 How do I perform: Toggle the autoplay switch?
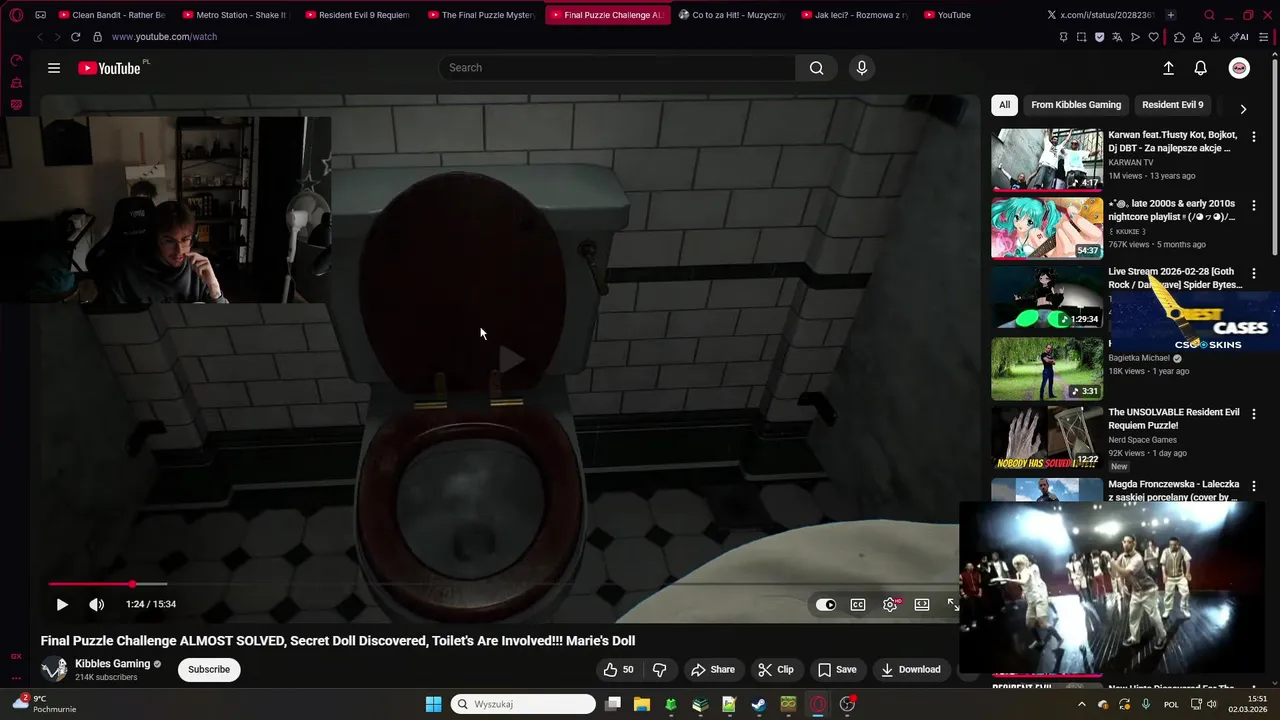point(826,604)
